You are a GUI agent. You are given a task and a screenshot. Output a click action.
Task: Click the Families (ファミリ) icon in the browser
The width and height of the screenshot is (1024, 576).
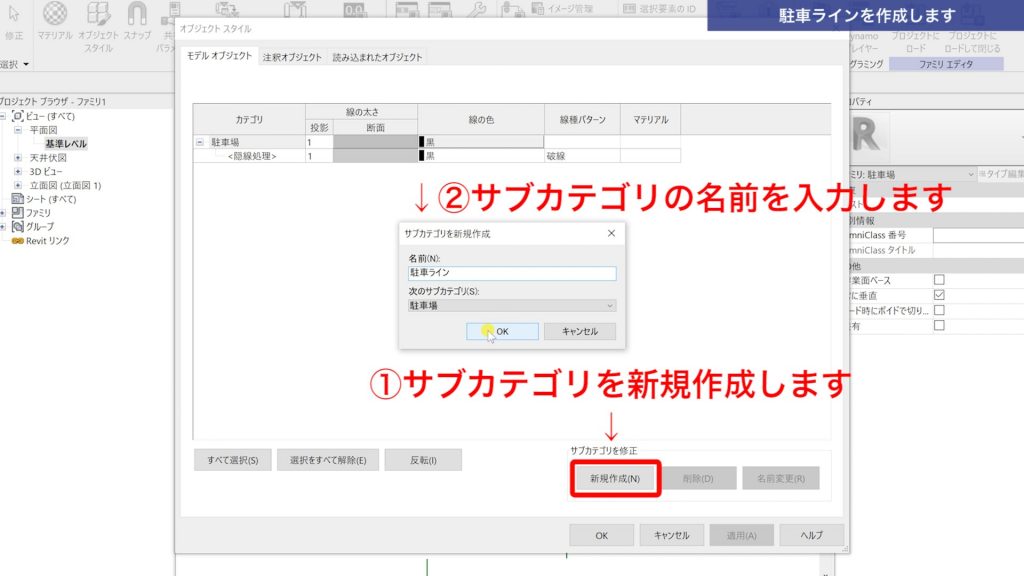click(17, 213)
